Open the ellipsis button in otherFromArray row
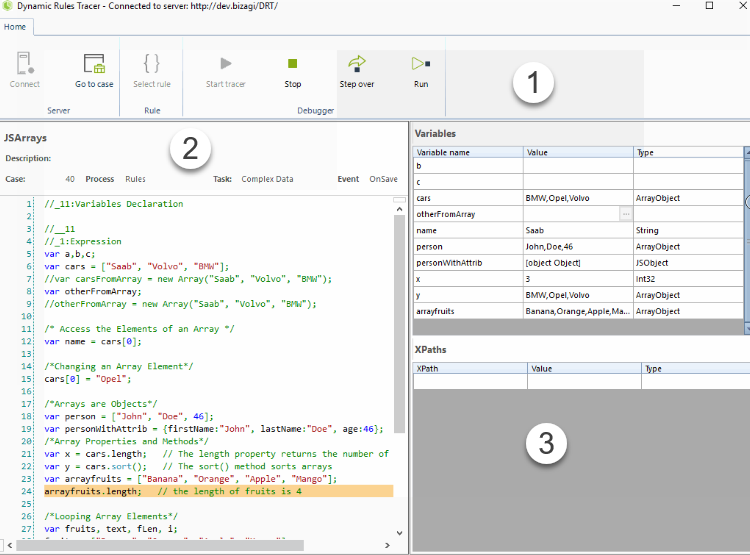Viewport: 750px width, 555px height. click(x=625, y=214)
